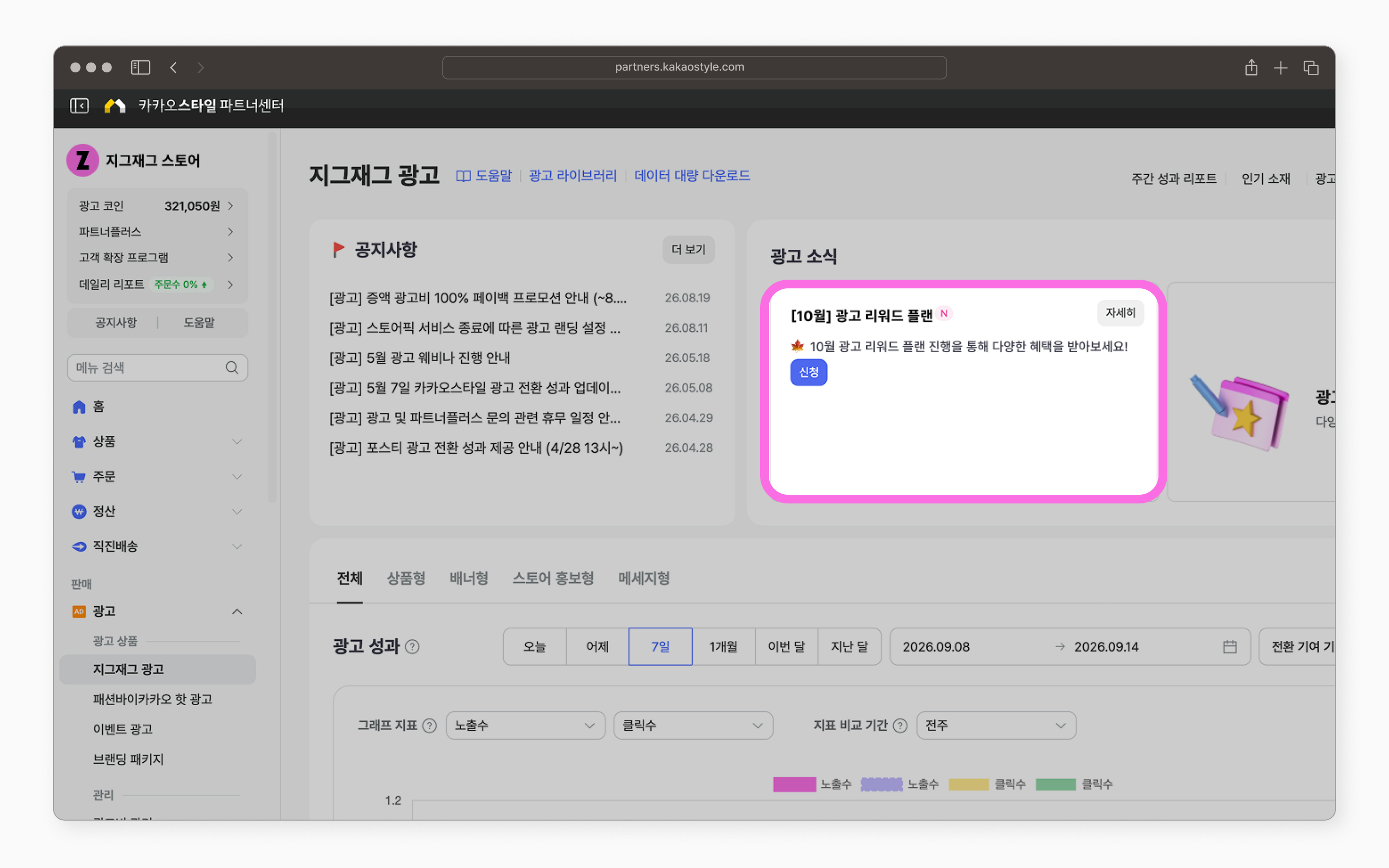This screenshot has width=1389, height=868.
Task: Open the 전환 기여 기간 dropdown
Action: 1297,647
